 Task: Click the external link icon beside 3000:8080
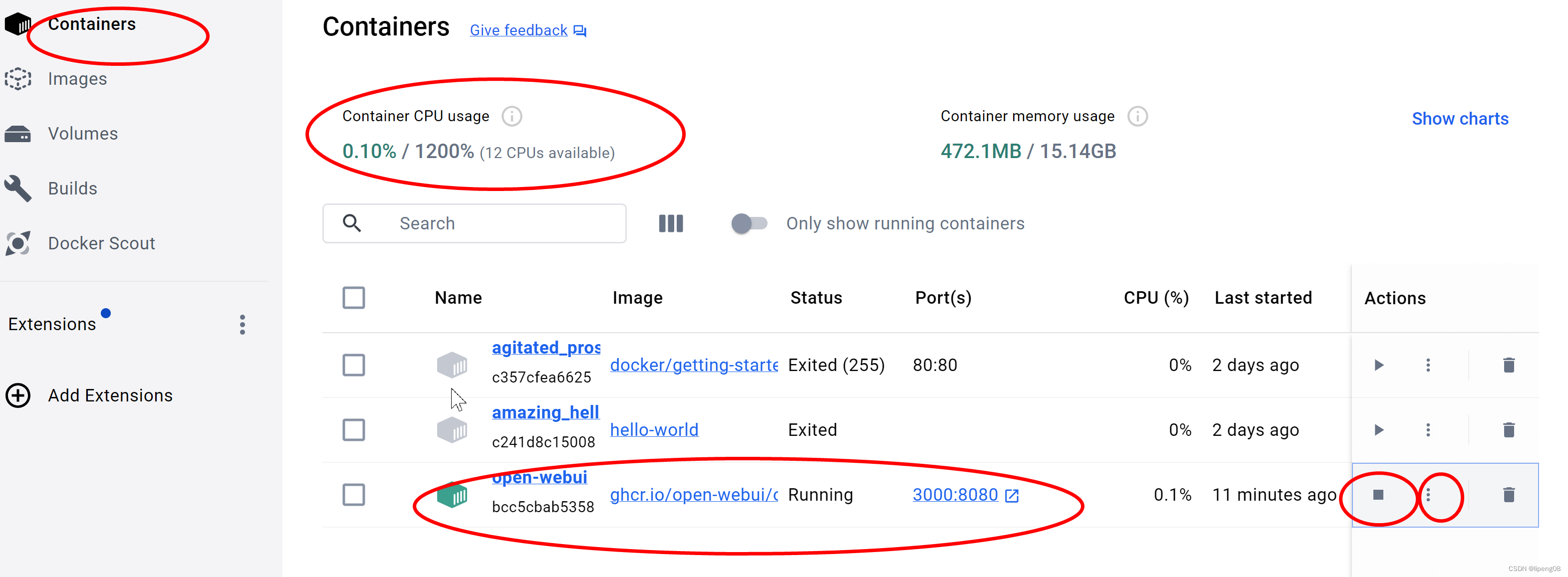pos(1012,496)
